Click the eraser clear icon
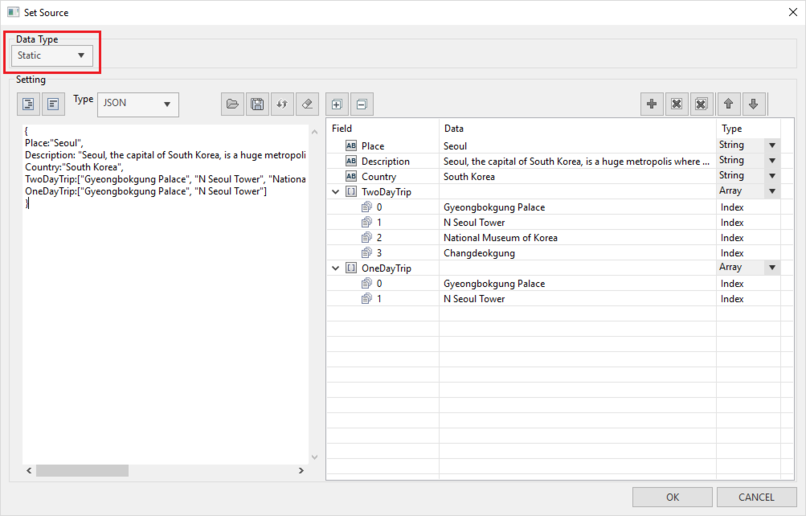 point(307,104)
